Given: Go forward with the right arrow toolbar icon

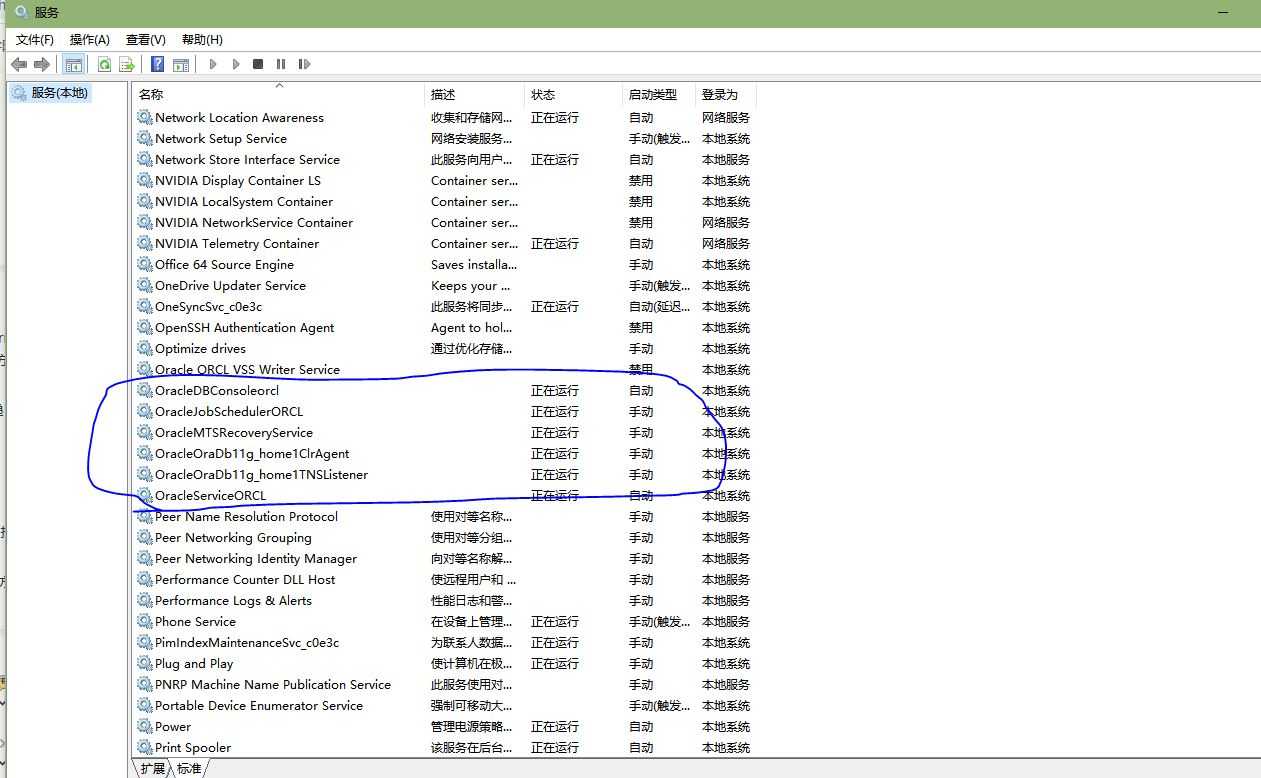Looking at the screenshot, I should coord(42,64).
